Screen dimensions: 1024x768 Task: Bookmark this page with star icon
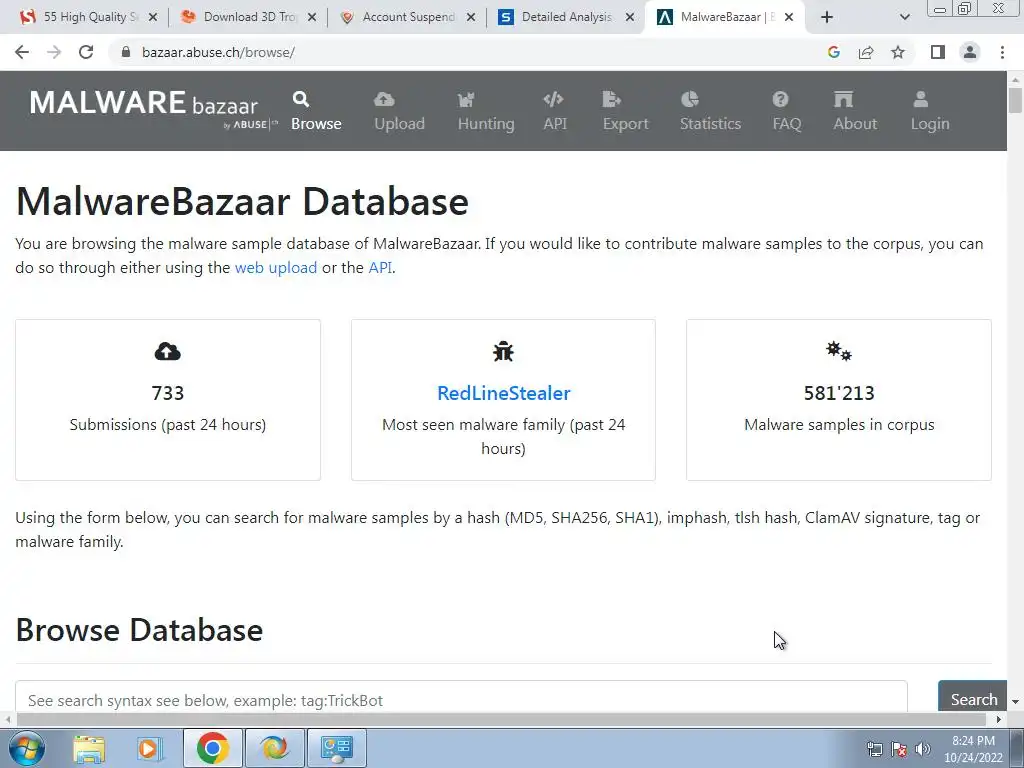898,52
